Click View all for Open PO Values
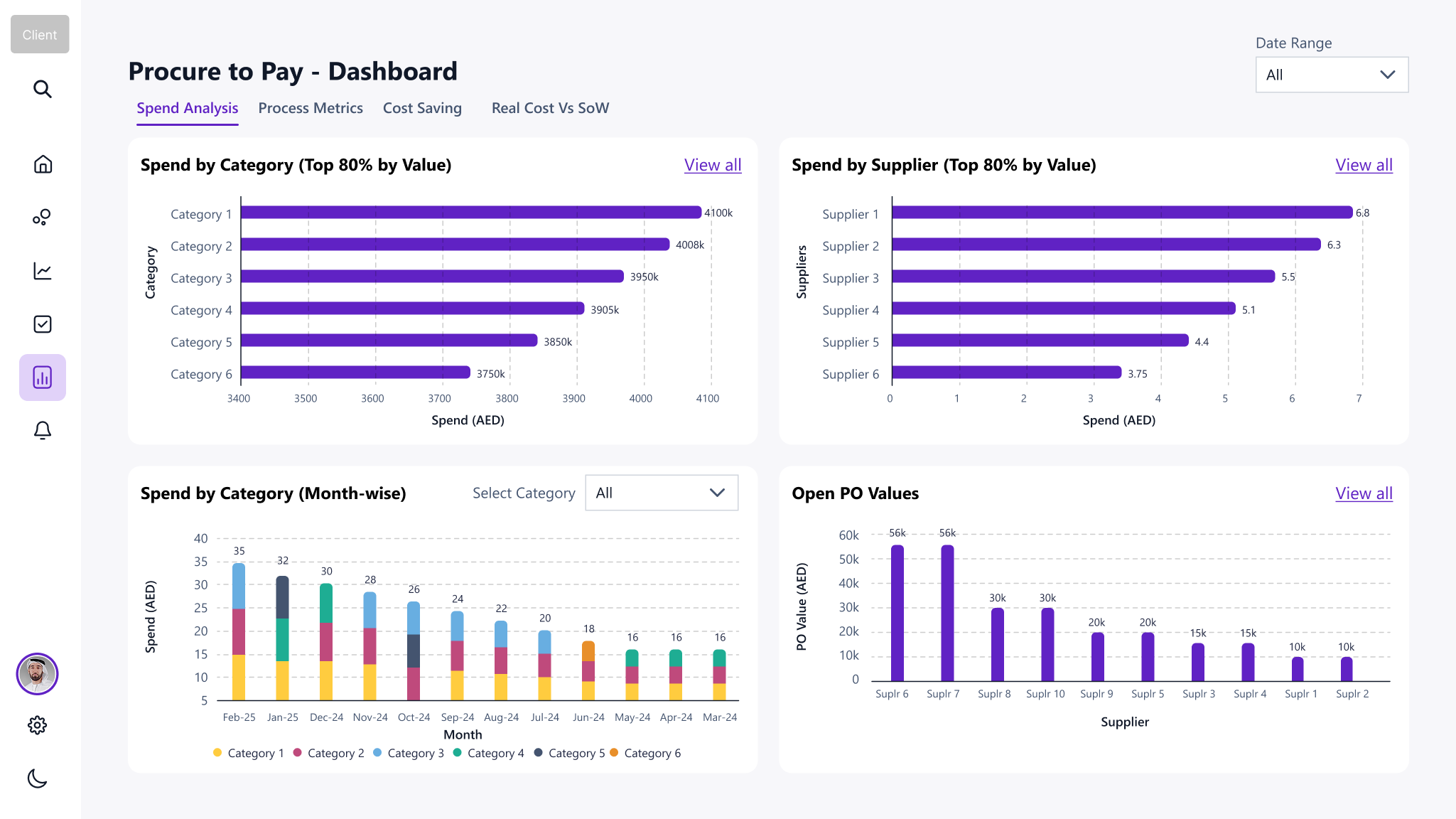Screen dimensions: 1456x819 [1364, 493]
